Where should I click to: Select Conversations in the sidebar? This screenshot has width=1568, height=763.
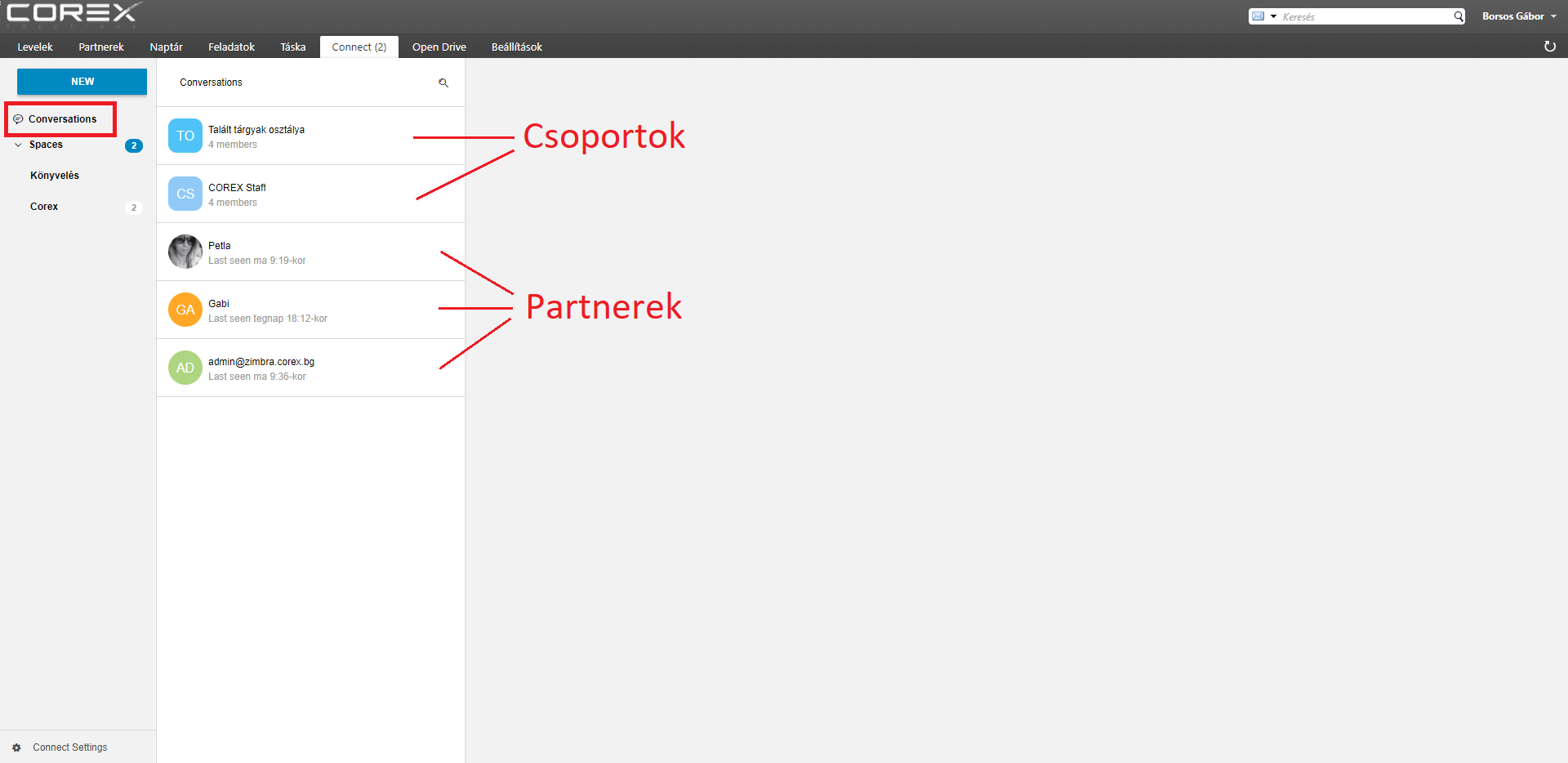(61, 119)
